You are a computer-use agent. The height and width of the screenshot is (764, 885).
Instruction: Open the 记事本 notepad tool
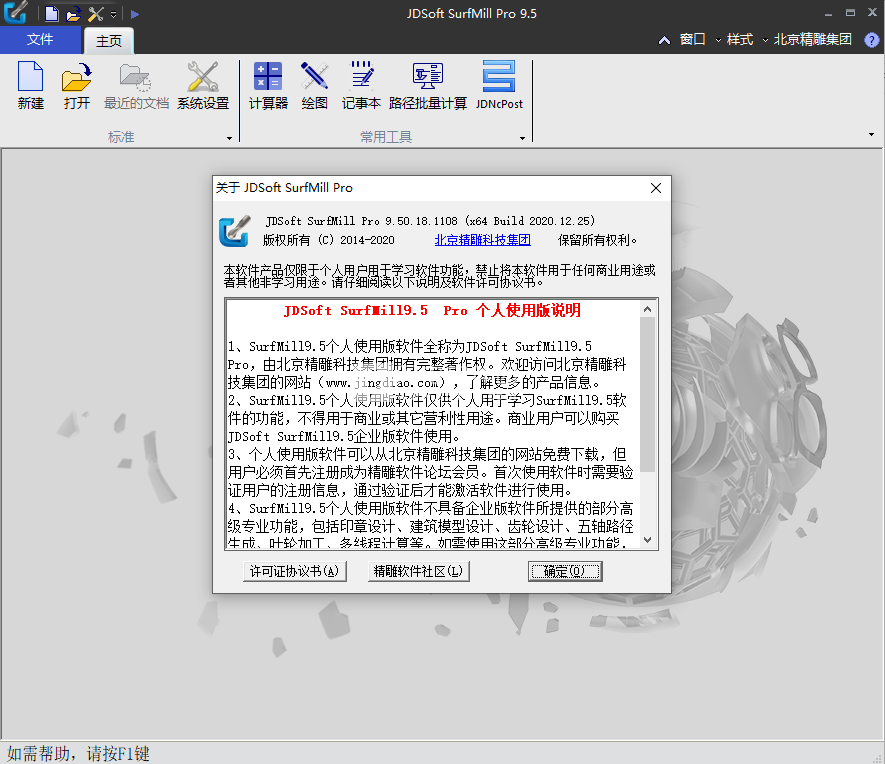[x=361, y=86]
